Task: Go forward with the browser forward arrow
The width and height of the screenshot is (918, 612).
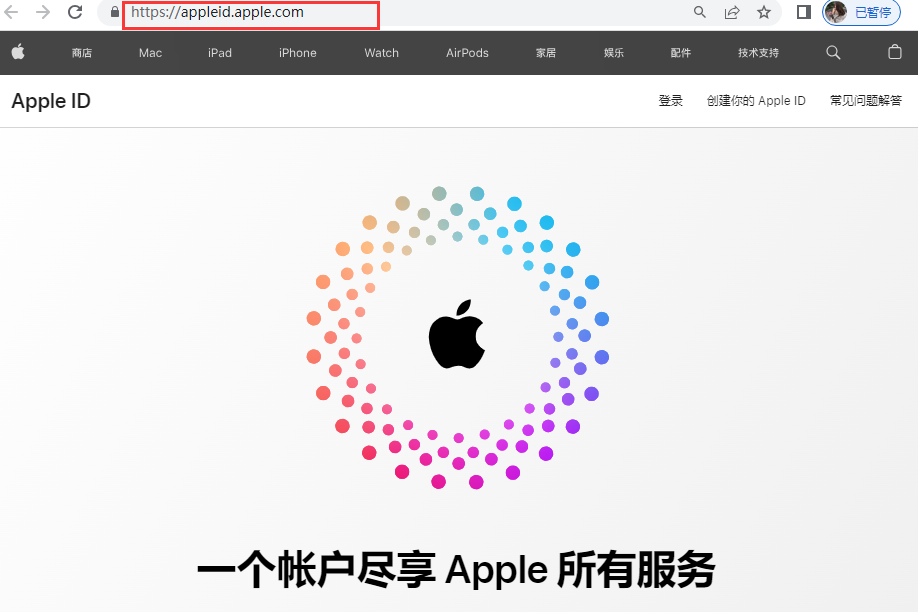Action: (43, 12)
